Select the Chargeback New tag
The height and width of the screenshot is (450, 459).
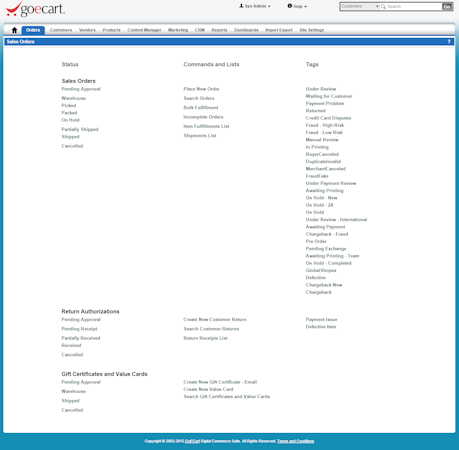click(324, 285)
